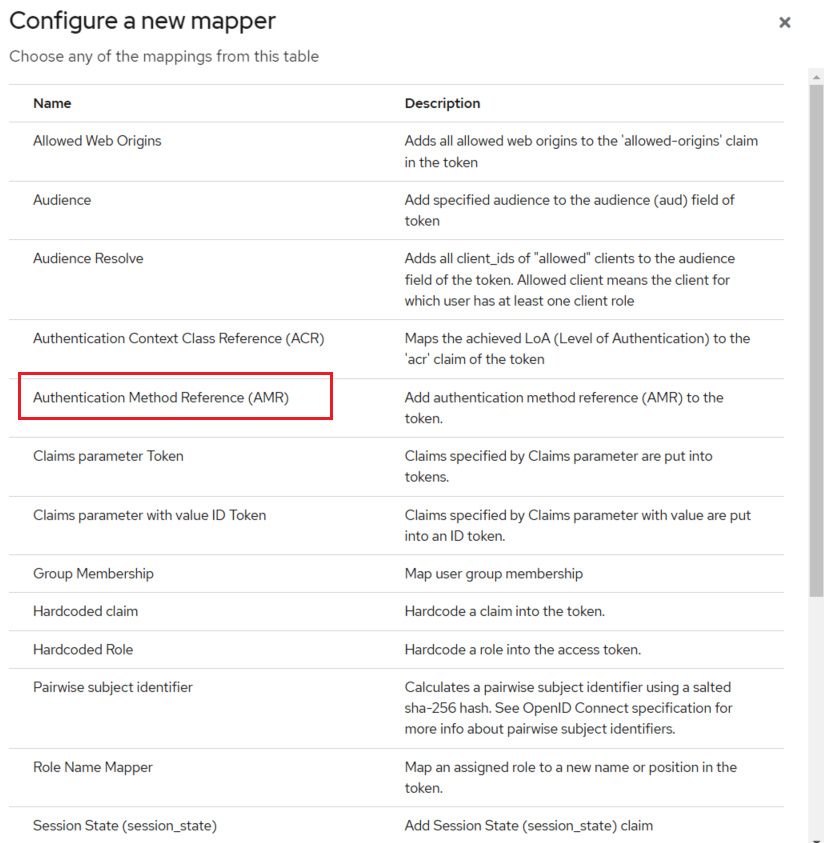Screen dimensions: 824x843
Task: Choose the Role Name Mapper row
Action: pyautogui.click(x=93, y=768)
